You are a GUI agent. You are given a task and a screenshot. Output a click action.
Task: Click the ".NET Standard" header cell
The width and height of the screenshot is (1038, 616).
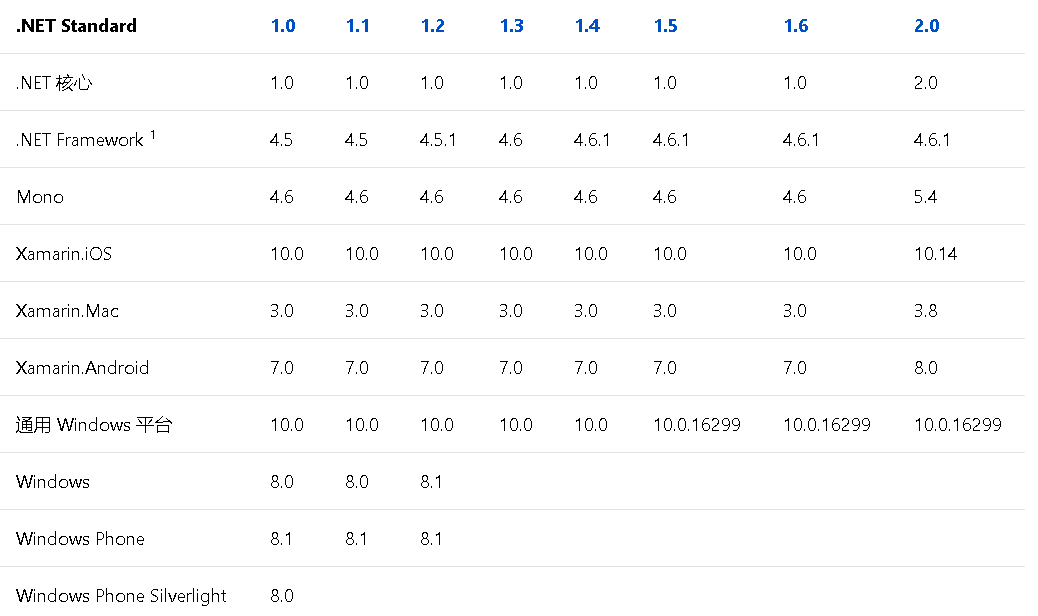tap(77, 26)
